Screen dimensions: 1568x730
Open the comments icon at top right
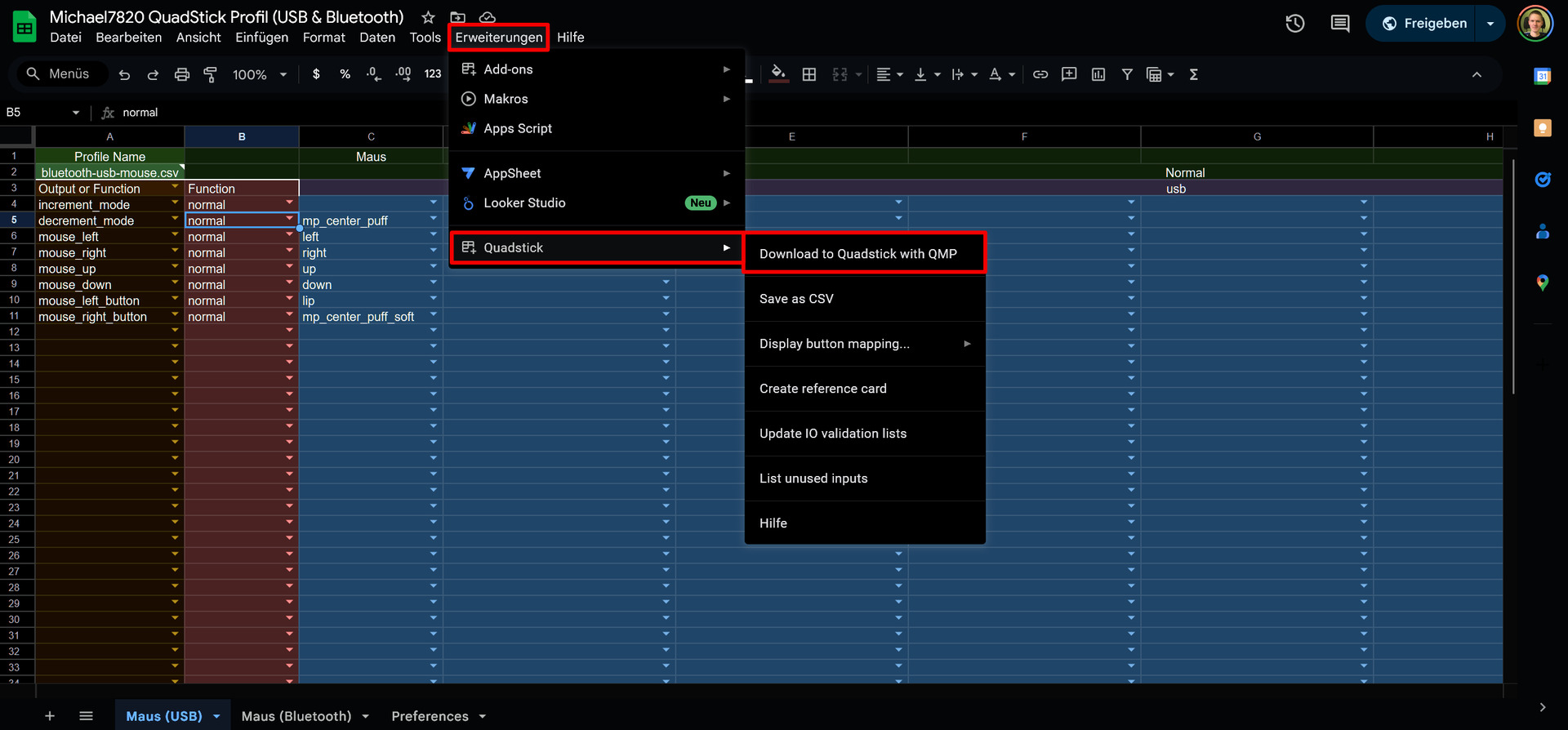[x=1339, y=24]
